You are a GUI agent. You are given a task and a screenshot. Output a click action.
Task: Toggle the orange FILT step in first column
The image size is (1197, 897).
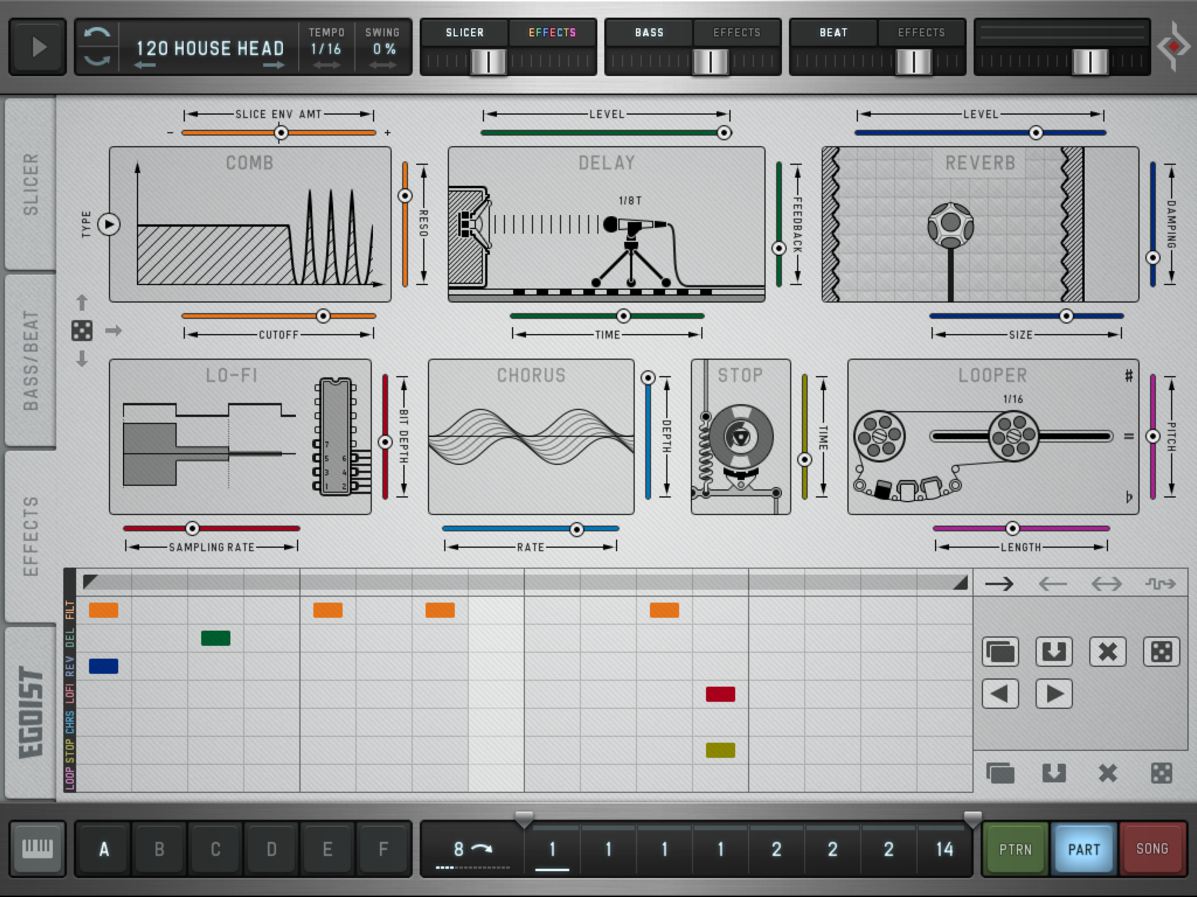click(103, 610)
